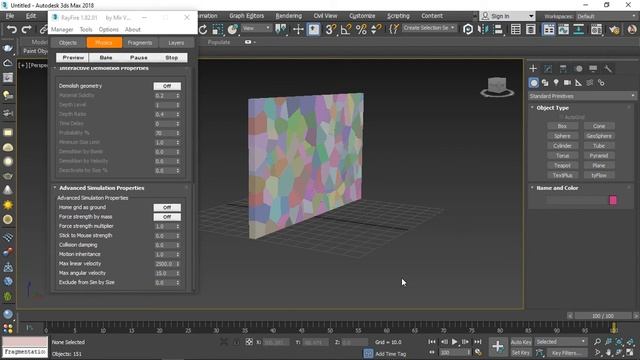Open the pink object color swatch
Image resolution: width=640 pixels, height=360 pixels.
point(613,200)
